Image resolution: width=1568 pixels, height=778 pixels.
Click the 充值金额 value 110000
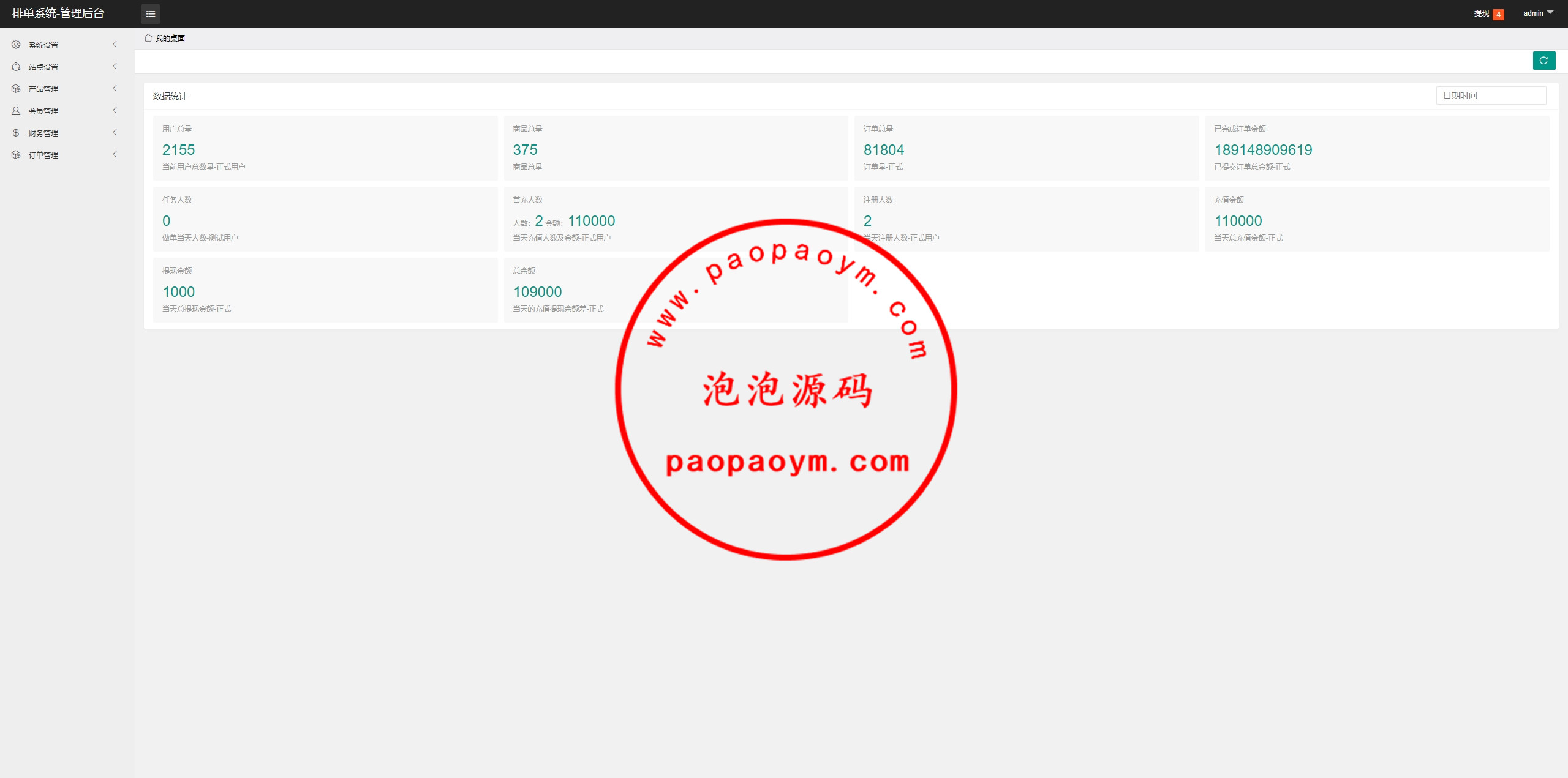pos(1238,221)
